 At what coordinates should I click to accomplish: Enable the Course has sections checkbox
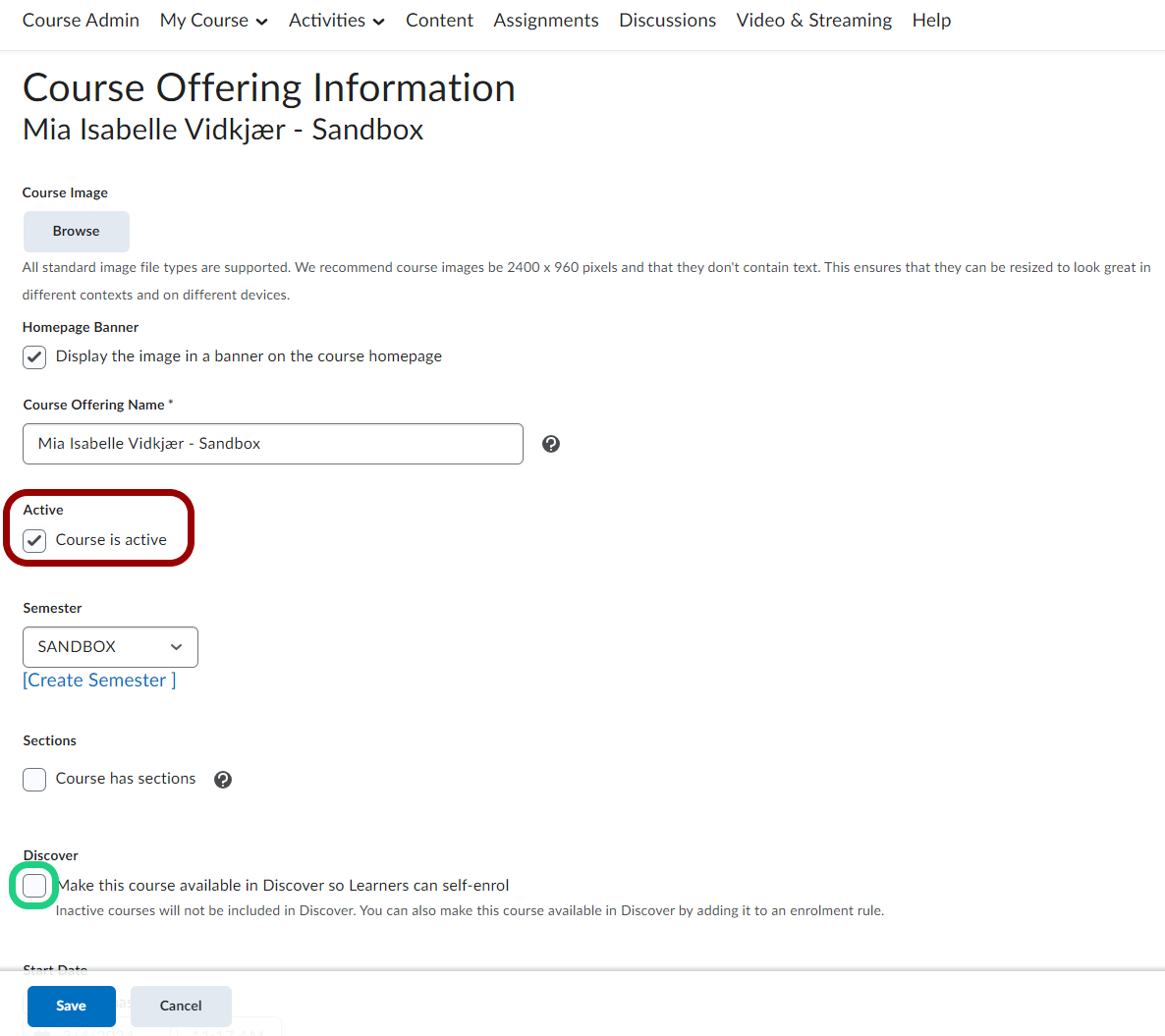click(34, 780)
